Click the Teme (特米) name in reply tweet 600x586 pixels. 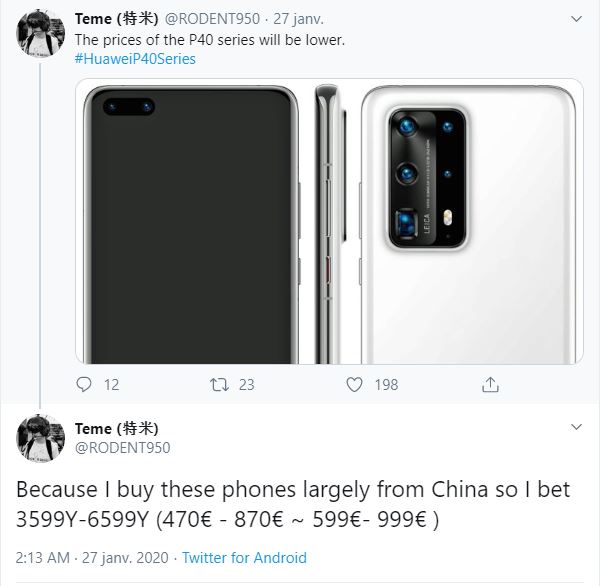(x=116, y=428)
